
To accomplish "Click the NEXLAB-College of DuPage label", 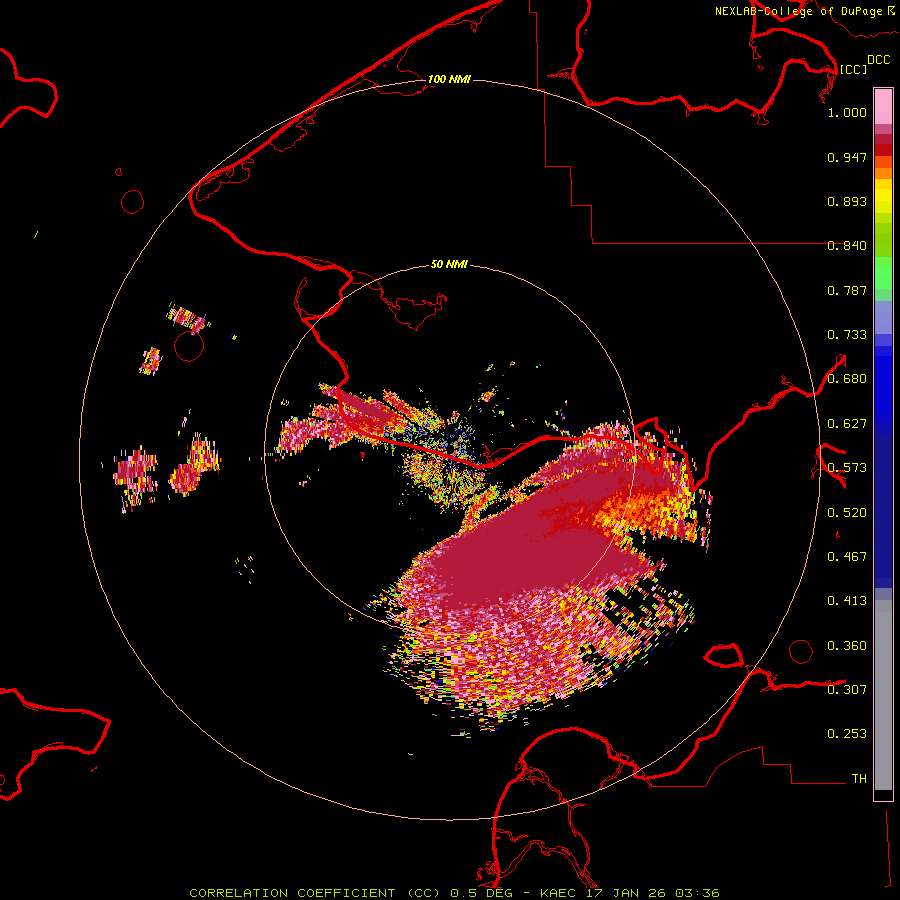I will 799,11.
